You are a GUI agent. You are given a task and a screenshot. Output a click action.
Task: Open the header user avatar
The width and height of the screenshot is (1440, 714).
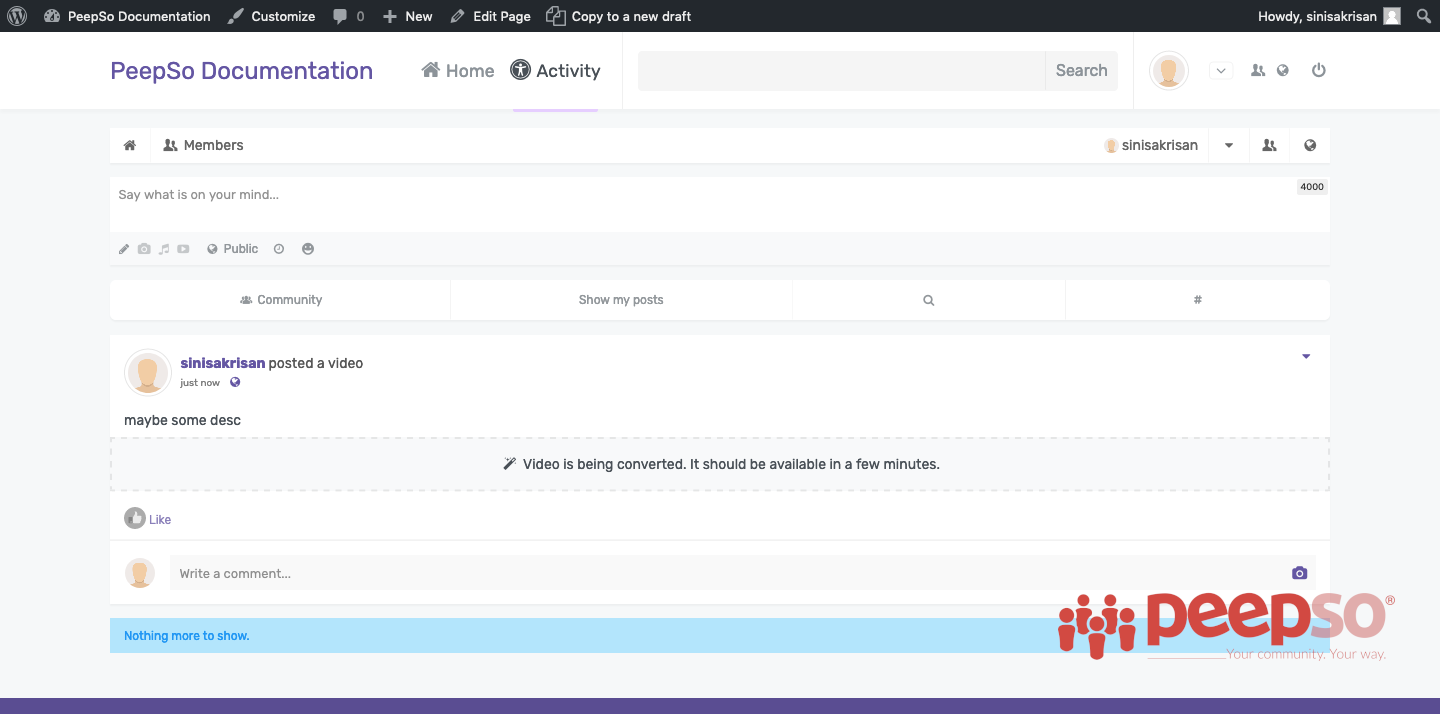(x=1169, y=71)
